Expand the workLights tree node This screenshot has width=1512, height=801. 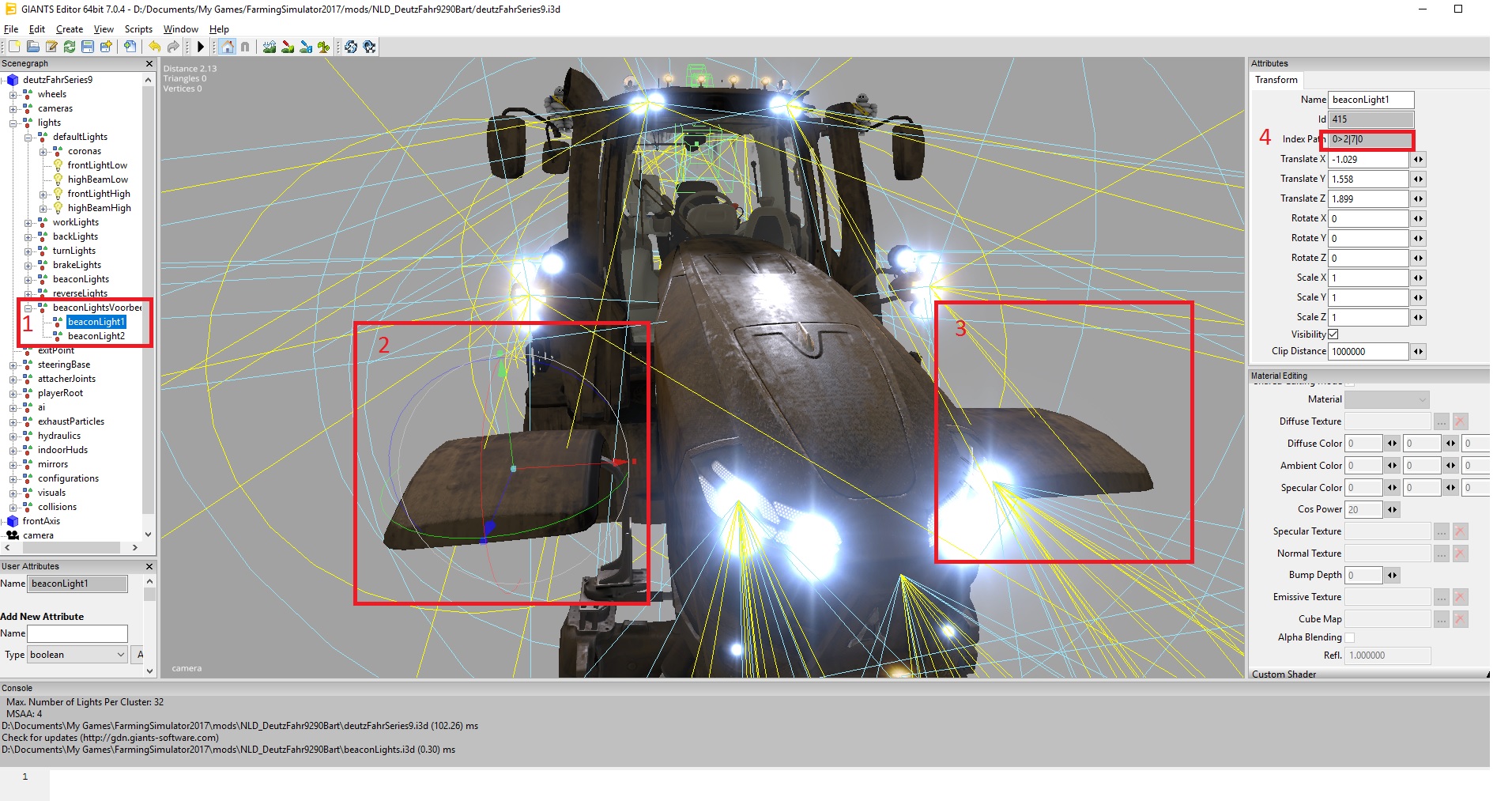(28, 222)
